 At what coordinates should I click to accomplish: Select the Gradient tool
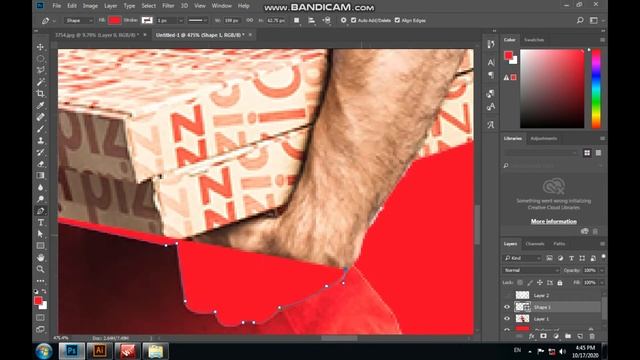[x=40, y=176]
